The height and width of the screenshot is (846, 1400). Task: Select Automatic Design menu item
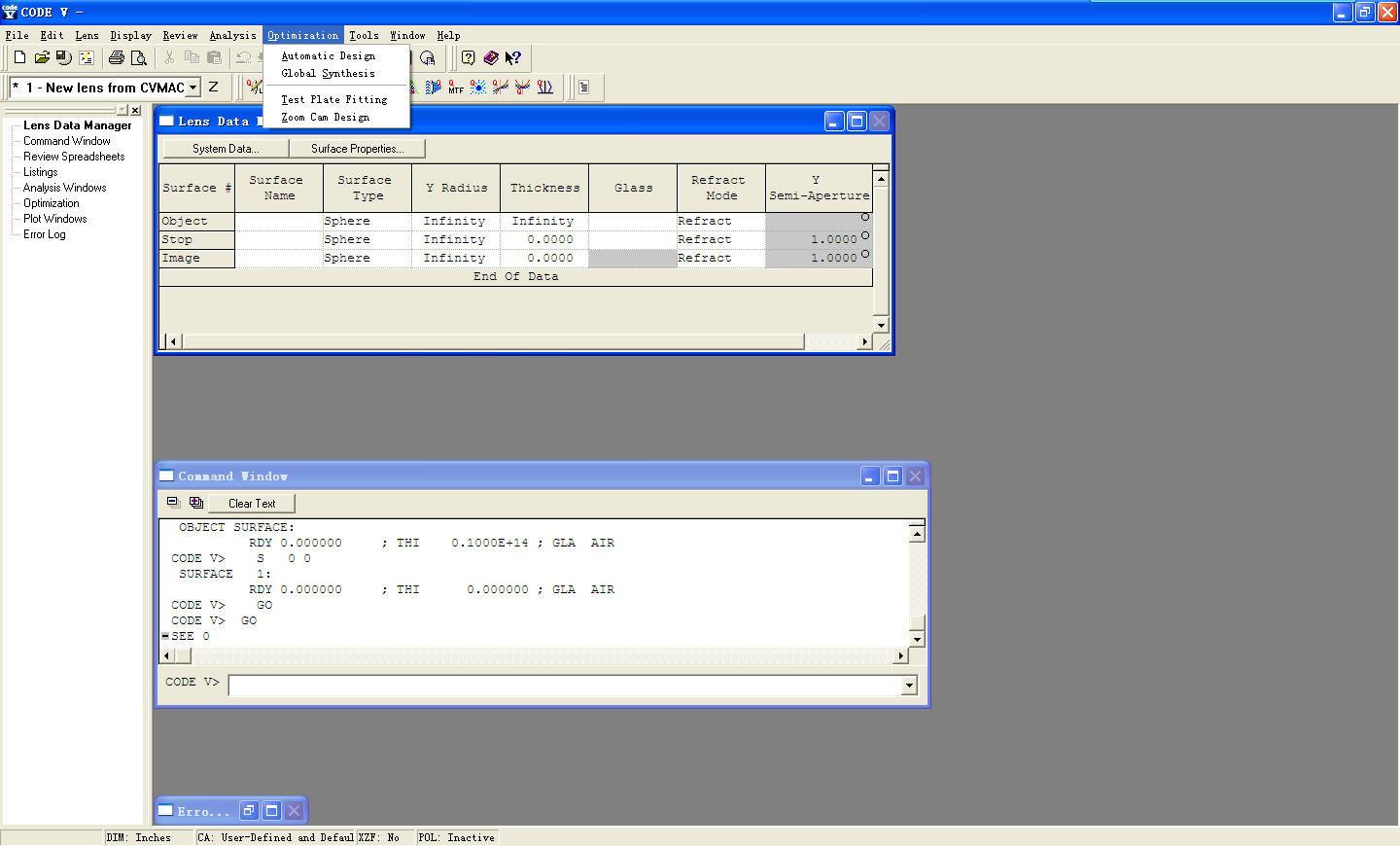click(328, 56)
